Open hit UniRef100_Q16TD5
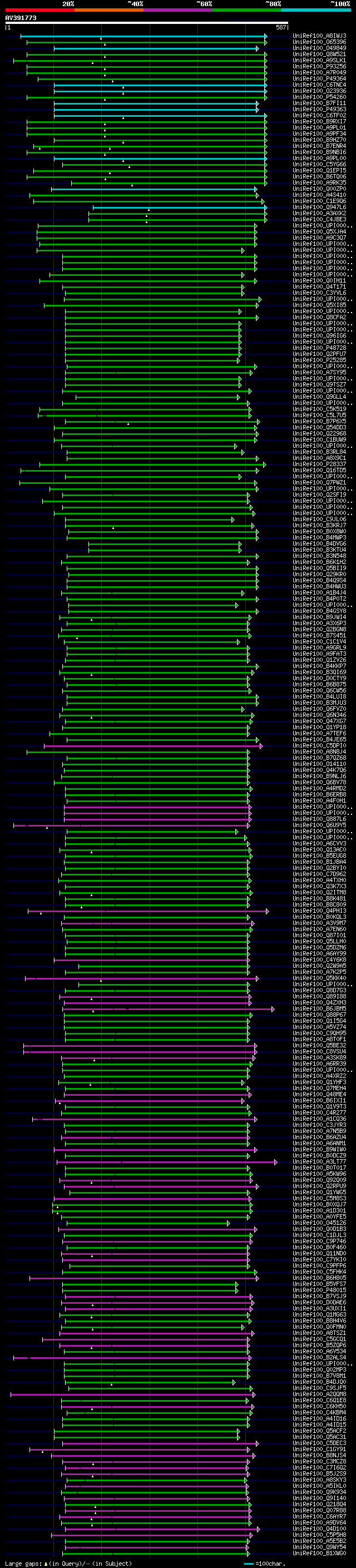356x1568 pixels. [x=319, y=471]
